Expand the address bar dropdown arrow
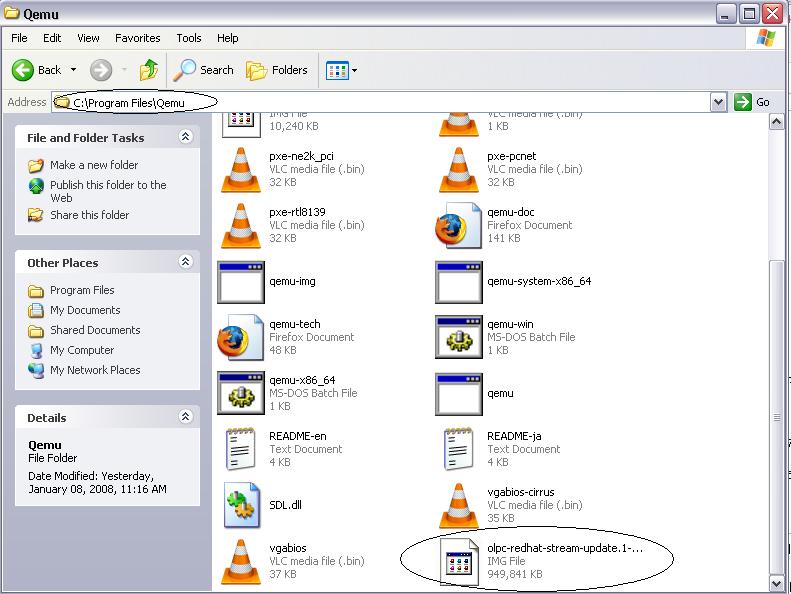This screenshot has width=791, height=594. click(x=718, y=102)
